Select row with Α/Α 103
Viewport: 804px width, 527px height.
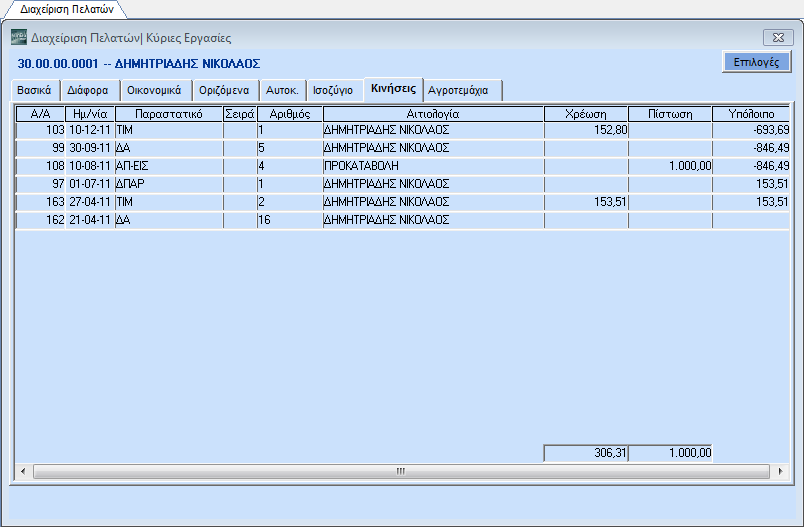[403, 130]
